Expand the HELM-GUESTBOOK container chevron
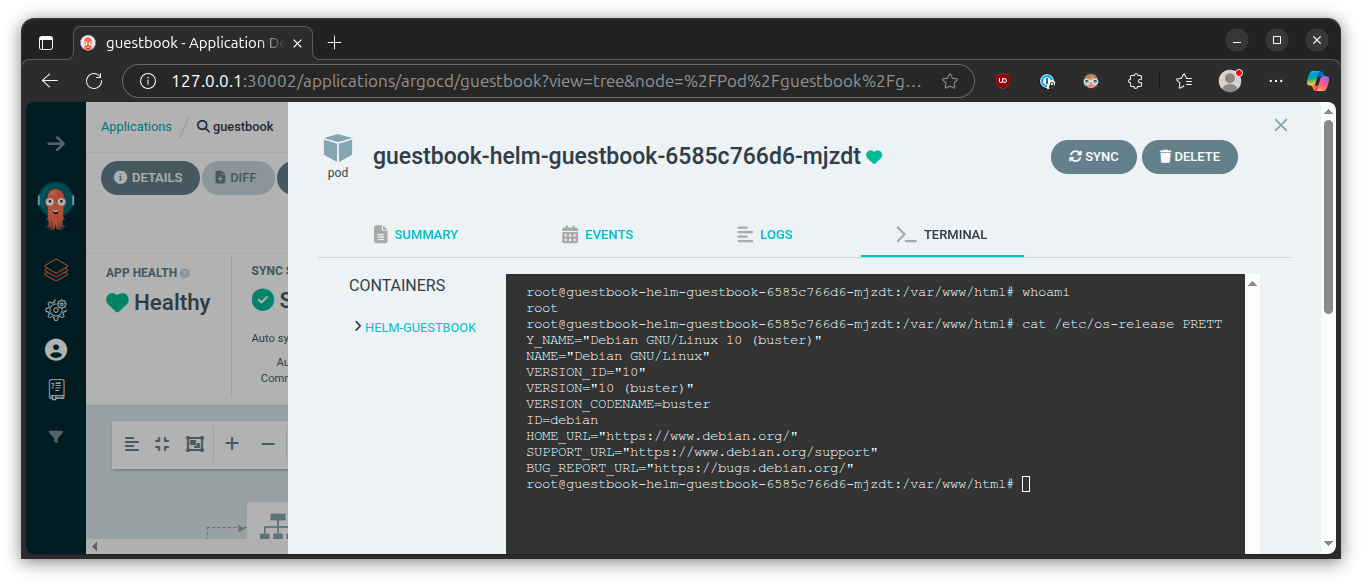Image resolution: width=1362 pixels, height=583 pixels. pos(358,326)
